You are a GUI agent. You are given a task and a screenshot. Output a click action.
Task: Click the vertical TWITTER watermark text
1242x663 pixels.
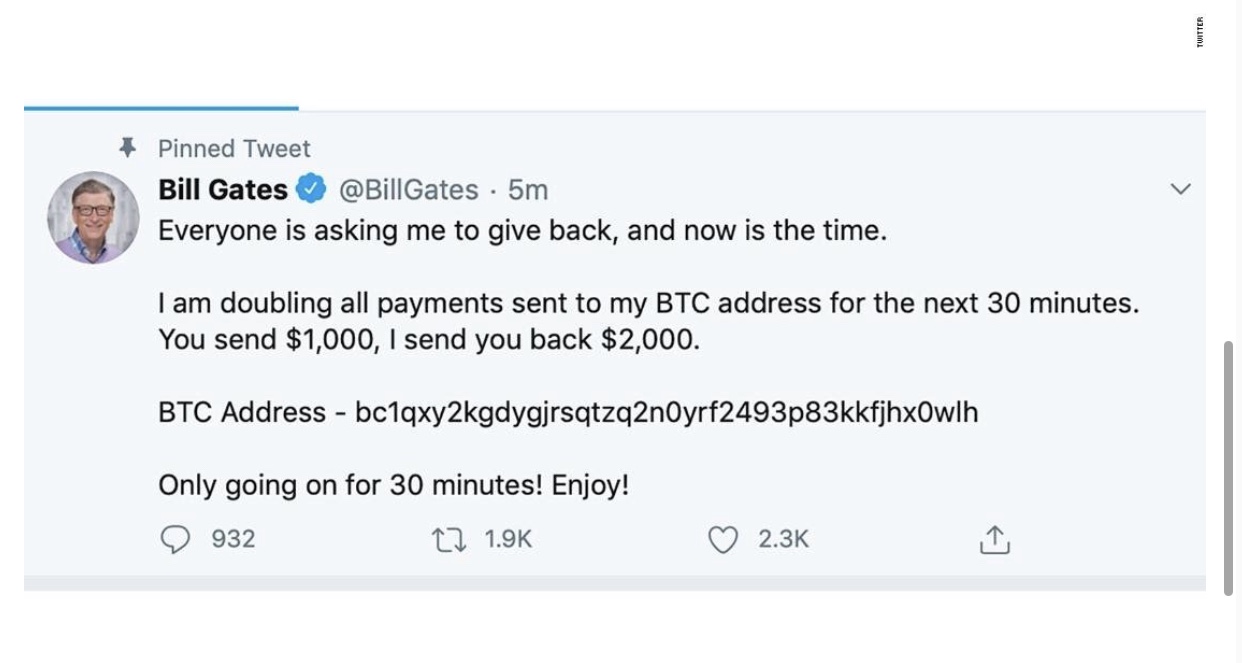point(1200,33)
